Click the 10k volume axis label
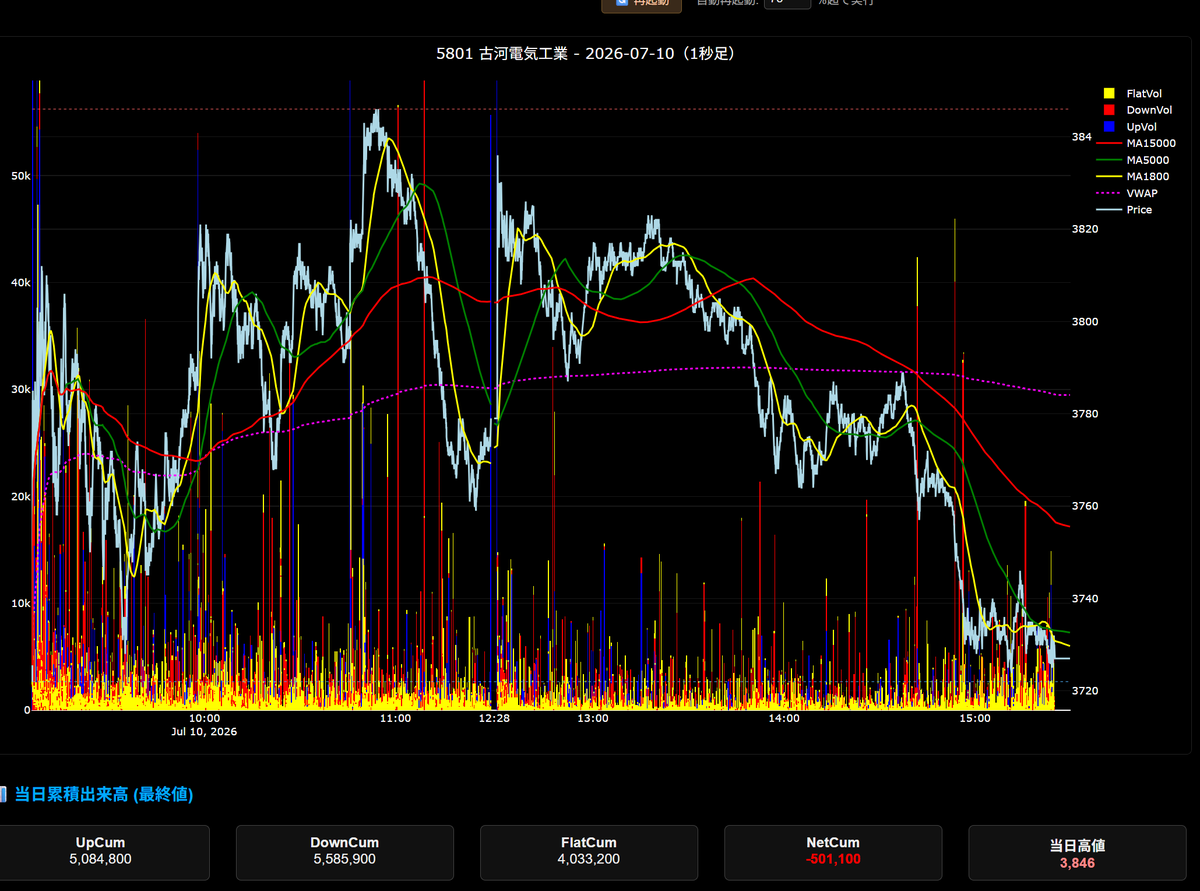This screenshot has width=1200, height=891. [20, 604]
